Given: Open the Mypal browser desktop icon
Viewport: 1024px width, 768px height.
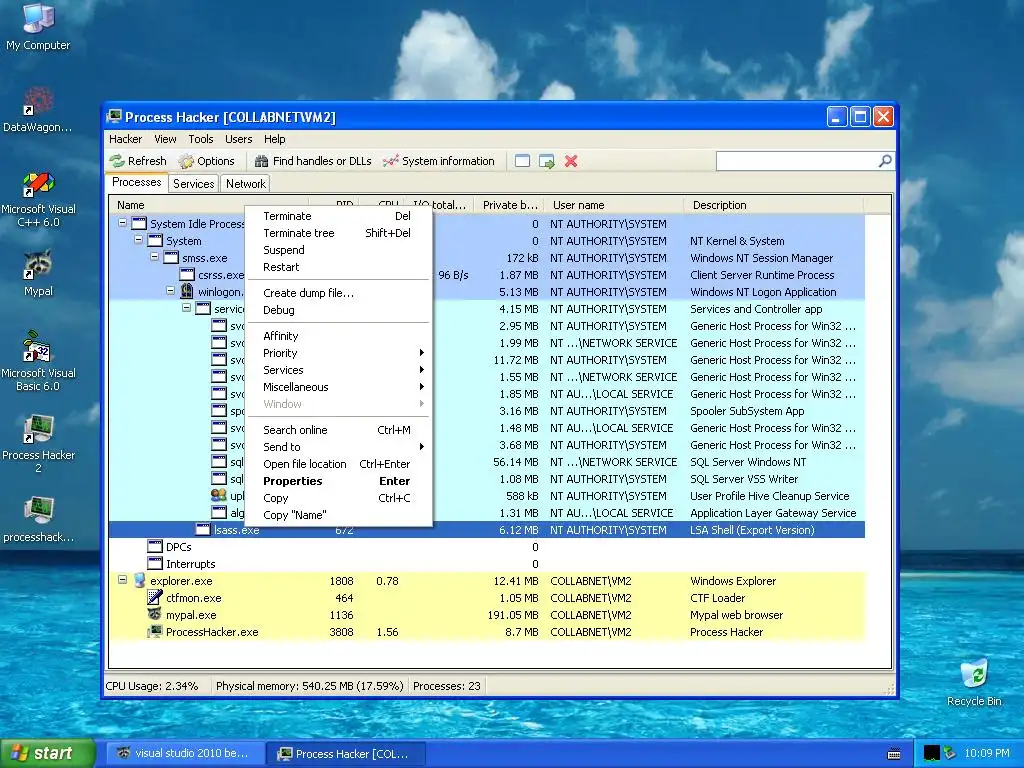Looking at the screenshot, I should [38, 273].
